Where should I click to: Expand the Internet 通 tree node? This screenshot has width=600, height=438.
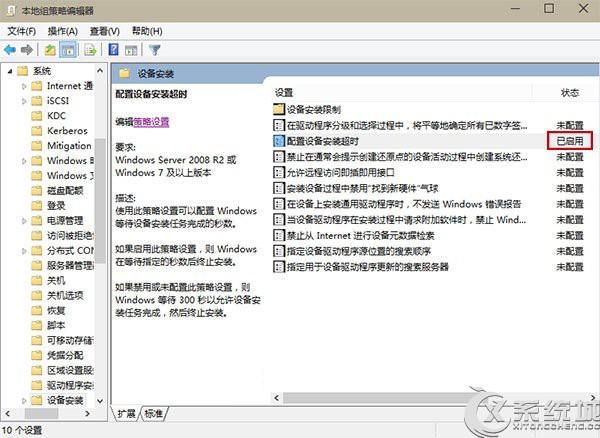point(24,86)
